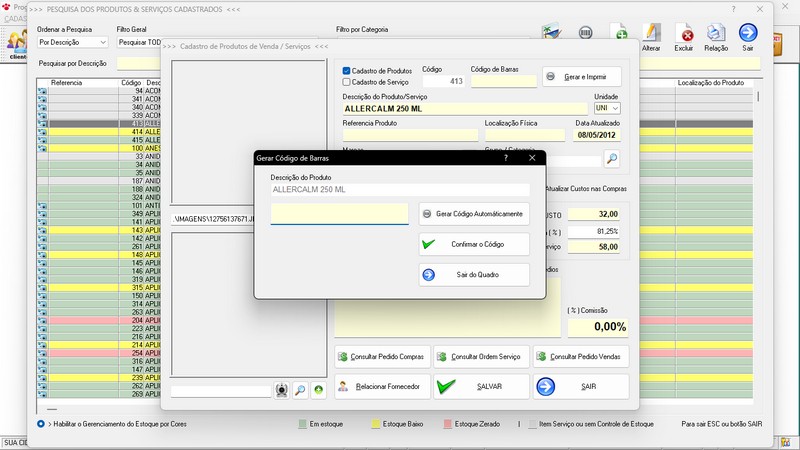Click Sair do Quadro button

[474, 275]
